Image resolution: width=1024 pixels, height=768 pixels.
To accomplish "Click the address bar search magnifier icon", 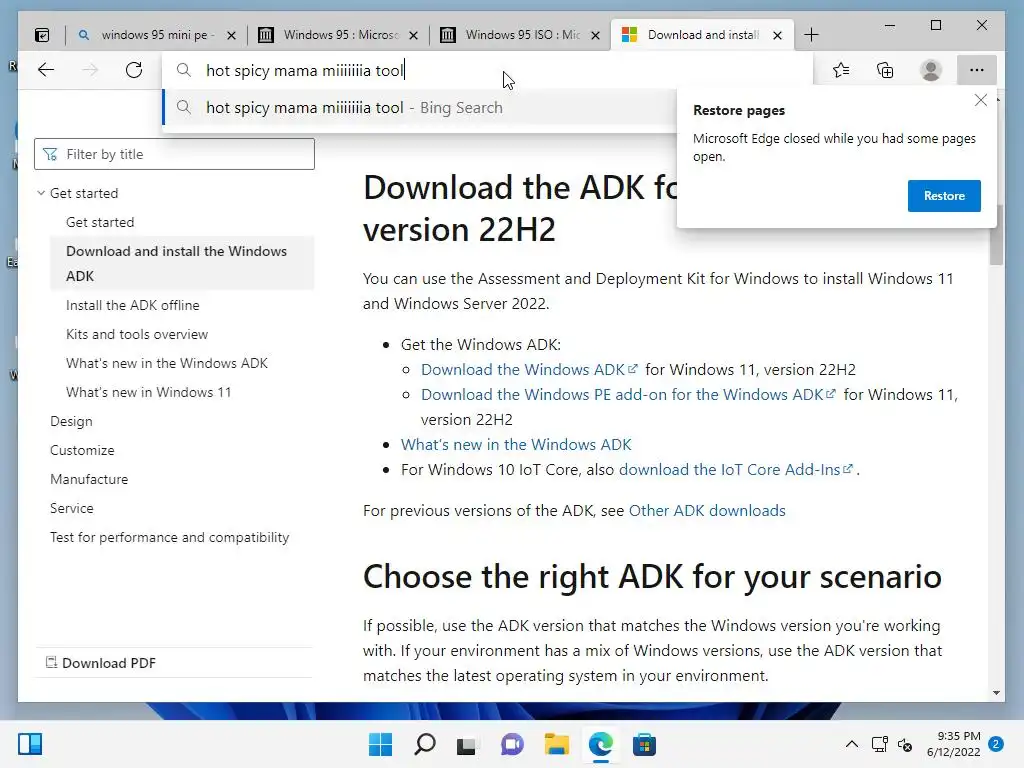I will pos(184,70).
